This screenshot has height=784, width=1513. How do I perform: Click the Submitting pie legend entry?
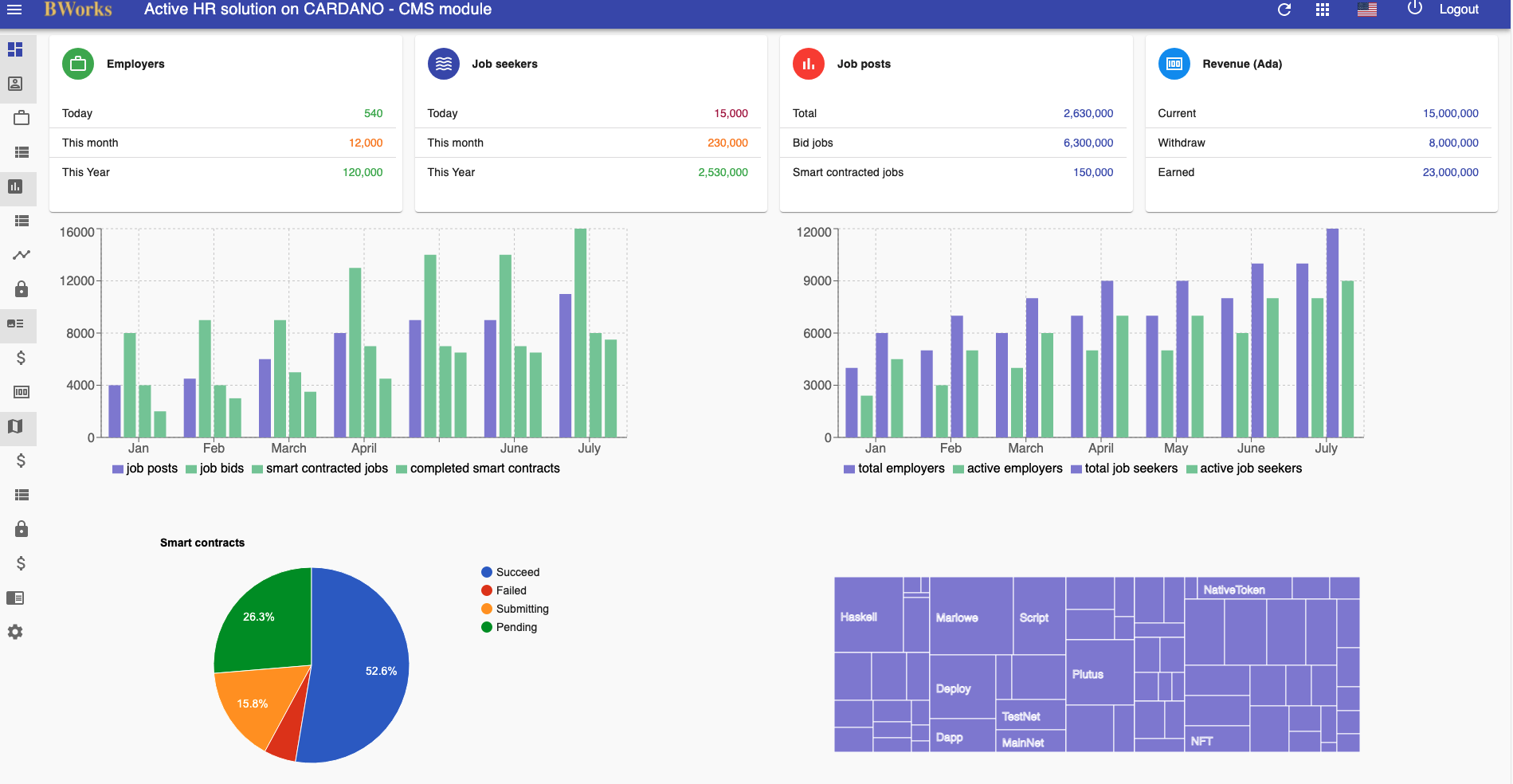[515, 609]
